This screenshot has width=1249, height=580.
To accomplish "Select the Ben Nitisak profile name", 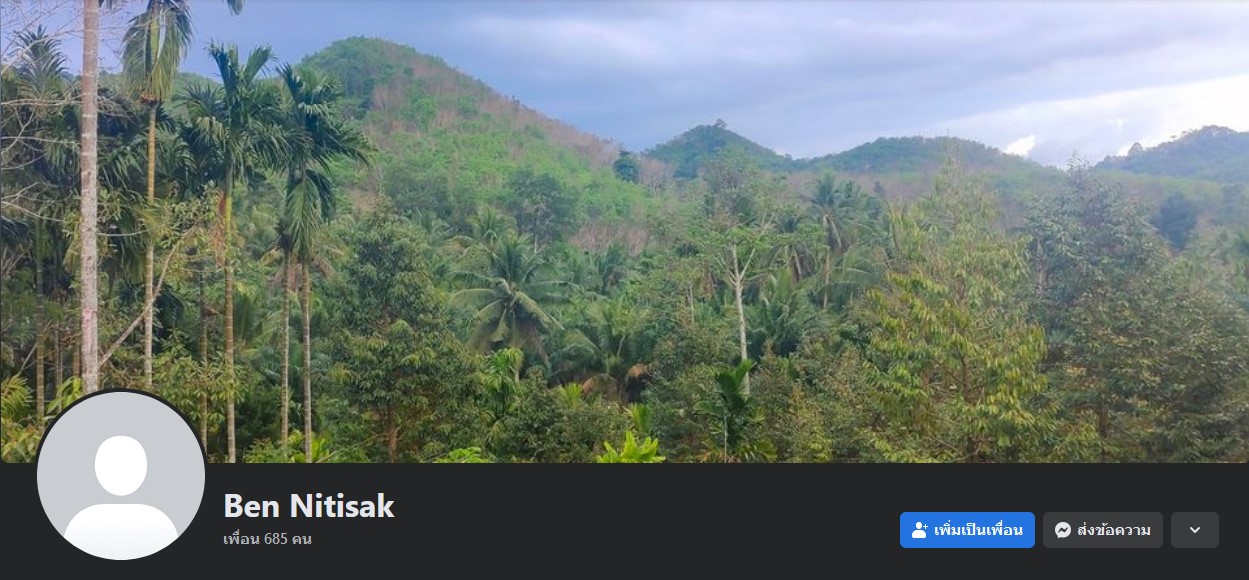I will click(309, 506).
